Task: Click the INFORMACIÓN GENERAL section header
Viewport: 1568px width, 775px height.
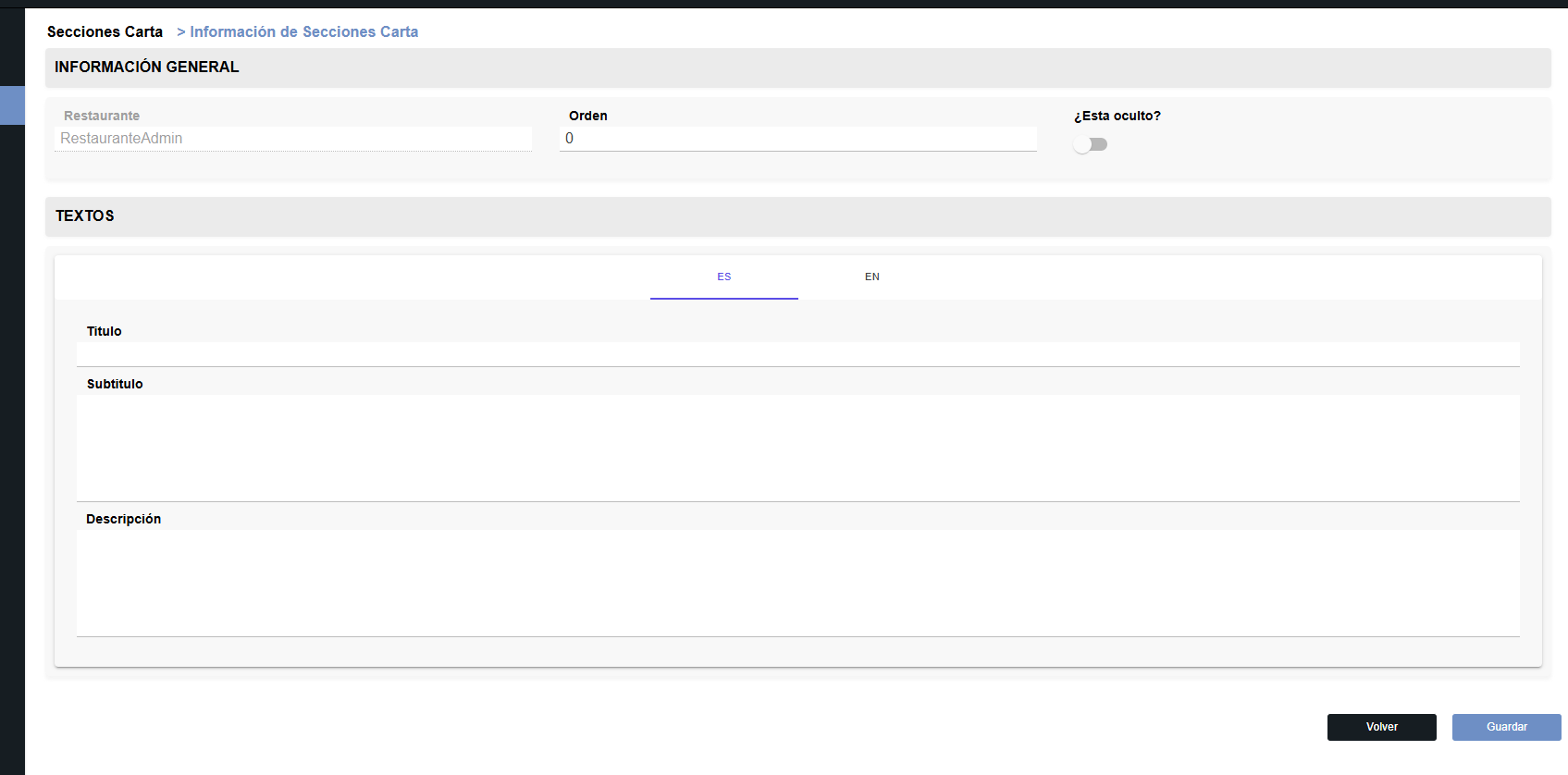Action: coord(146,67)
